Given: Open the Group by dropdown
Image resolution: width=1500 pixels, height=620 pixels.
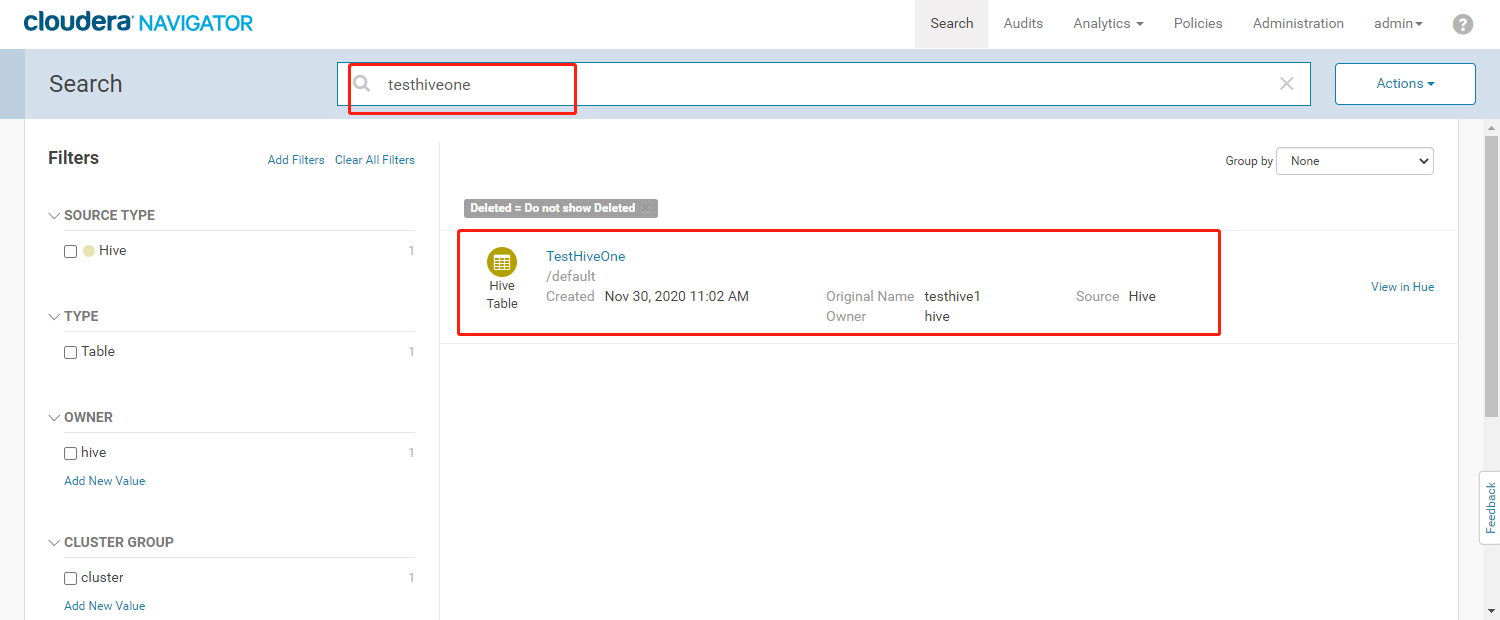Looking at the screenshot, I should 1355,161.
